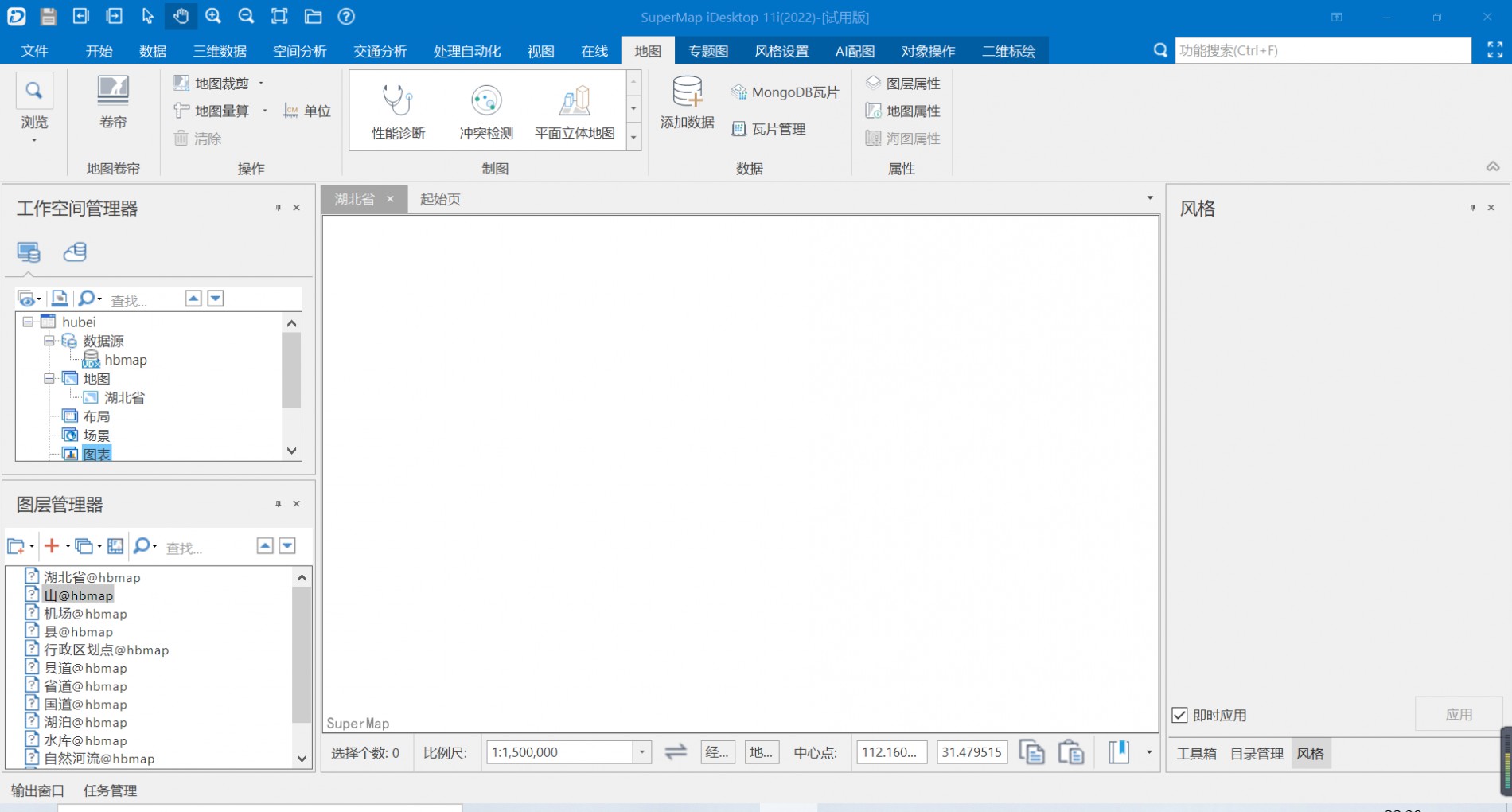Toggle the 即时应用 checkbox
Viewport: 1512px width, 812px height.
(1180, 715)
